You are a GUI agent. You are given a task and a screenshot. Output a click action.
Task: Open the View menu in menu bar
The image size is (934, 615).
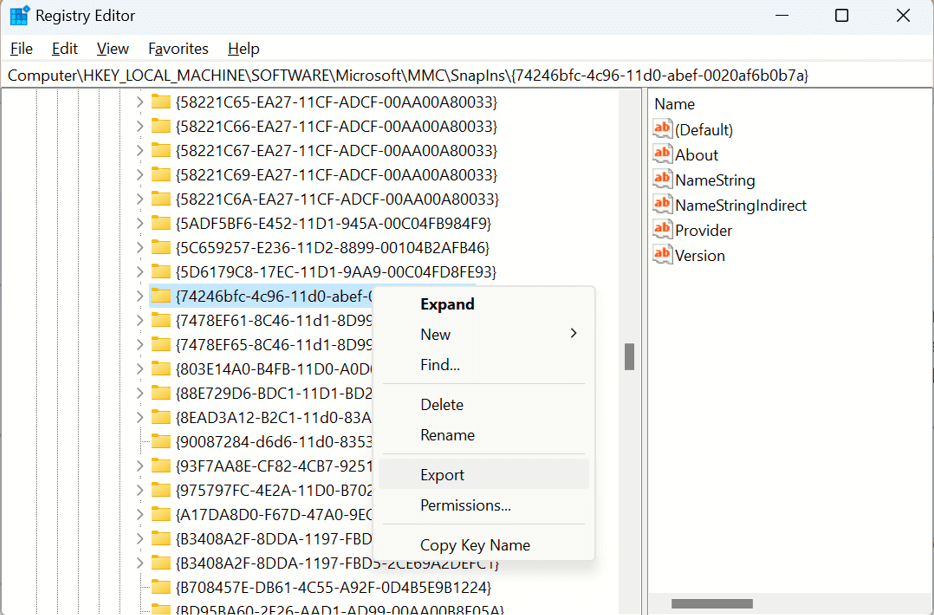[x=113, y=49]
